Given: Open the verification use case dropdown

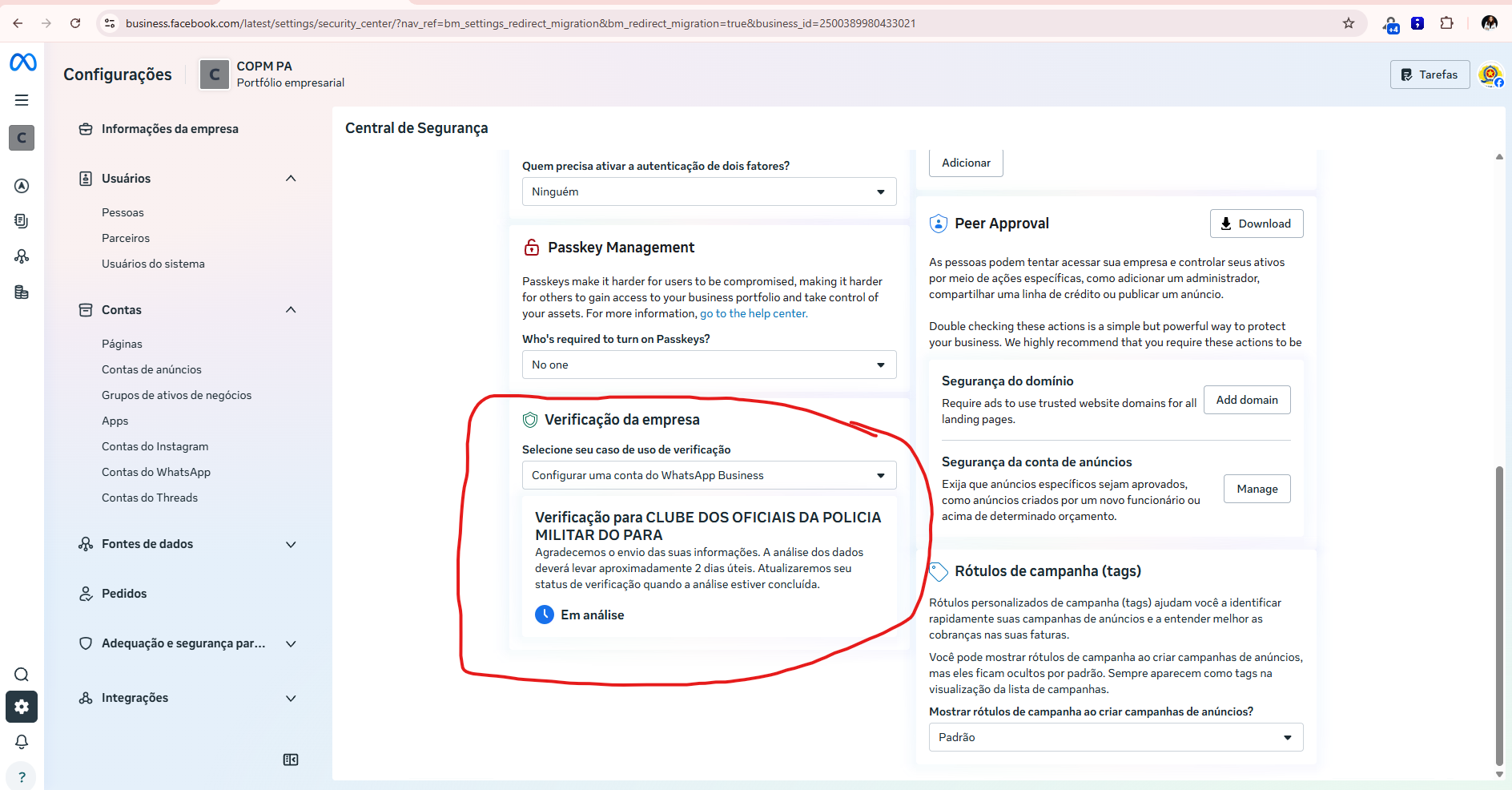Looking at the screenshot, I should pyautogui.click(x=709, y=475).
